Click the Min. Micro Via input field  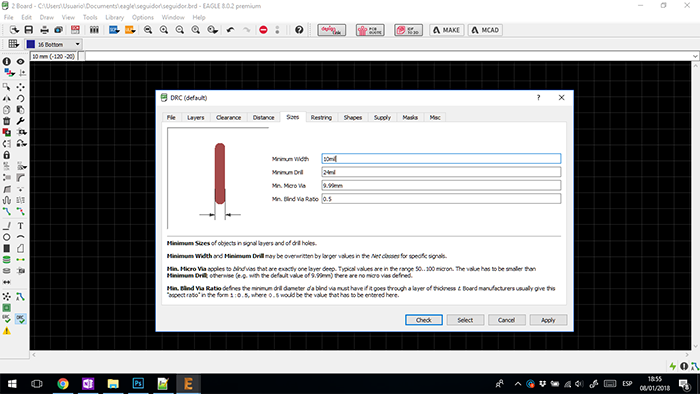(x=441, y=185)
